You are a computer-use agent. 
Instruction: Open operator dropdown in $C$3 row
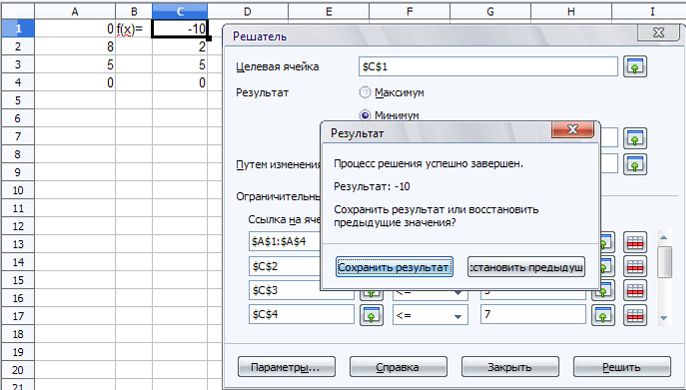click(x=430, y=292)
